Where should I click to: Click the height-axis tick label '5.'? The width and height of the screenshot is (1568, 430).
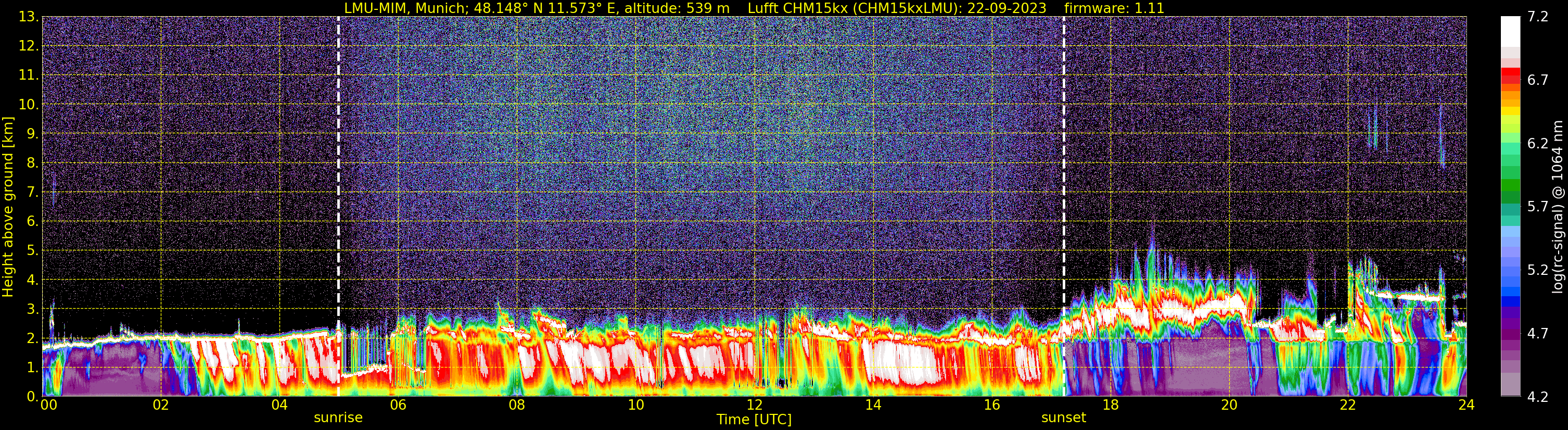click(x=32, y=251)
